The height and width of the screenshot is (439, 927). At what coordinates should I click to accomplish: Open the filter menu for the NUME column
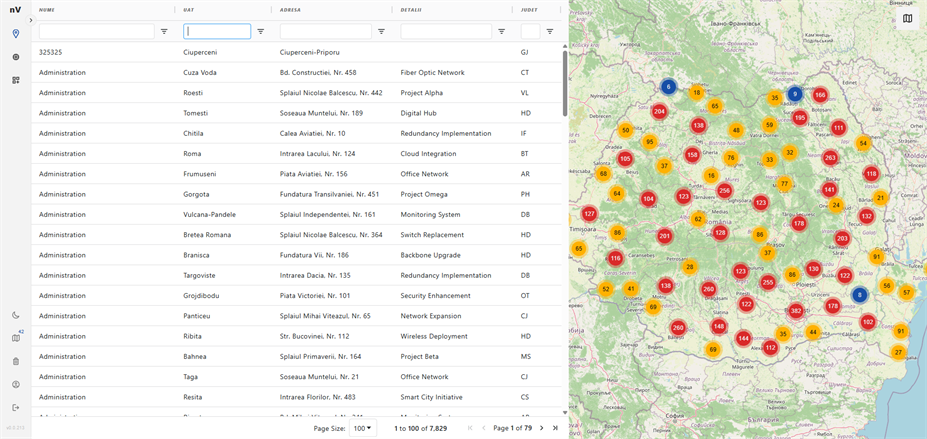point(164,31)
